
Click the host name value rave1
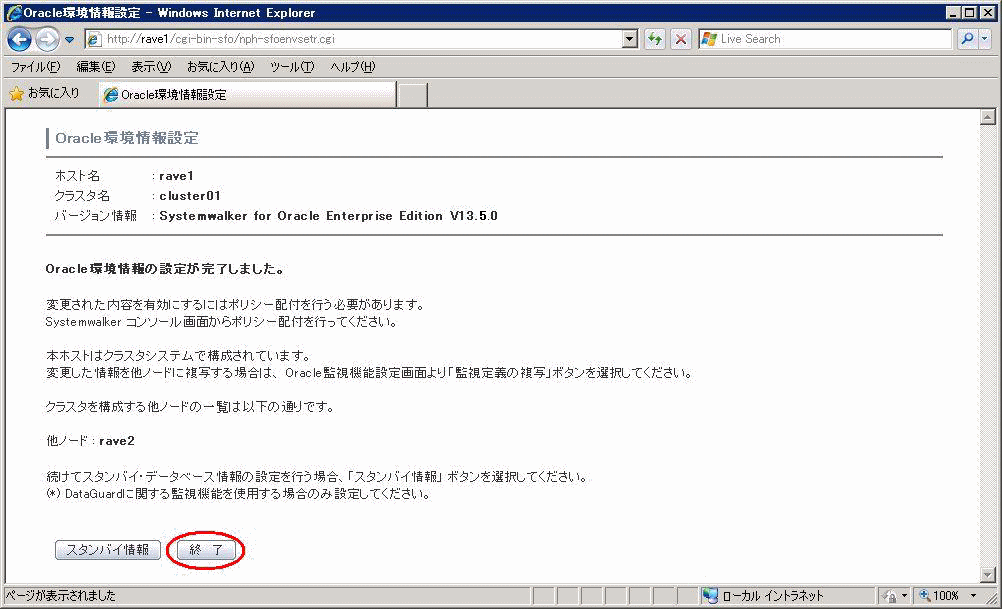[x=177, y=176]
